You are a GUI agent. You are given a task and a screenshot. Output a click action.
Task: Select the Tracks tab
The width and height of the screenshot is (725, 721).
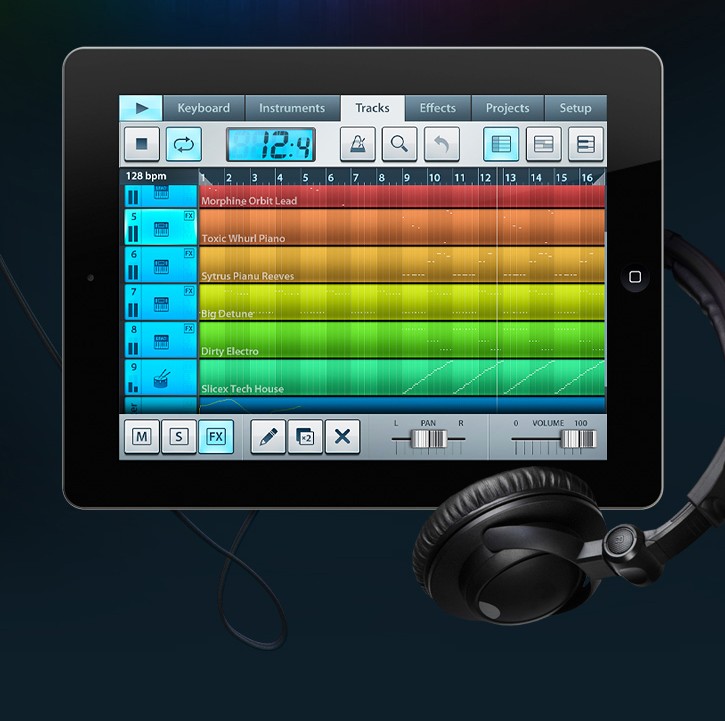click(372, 108)
